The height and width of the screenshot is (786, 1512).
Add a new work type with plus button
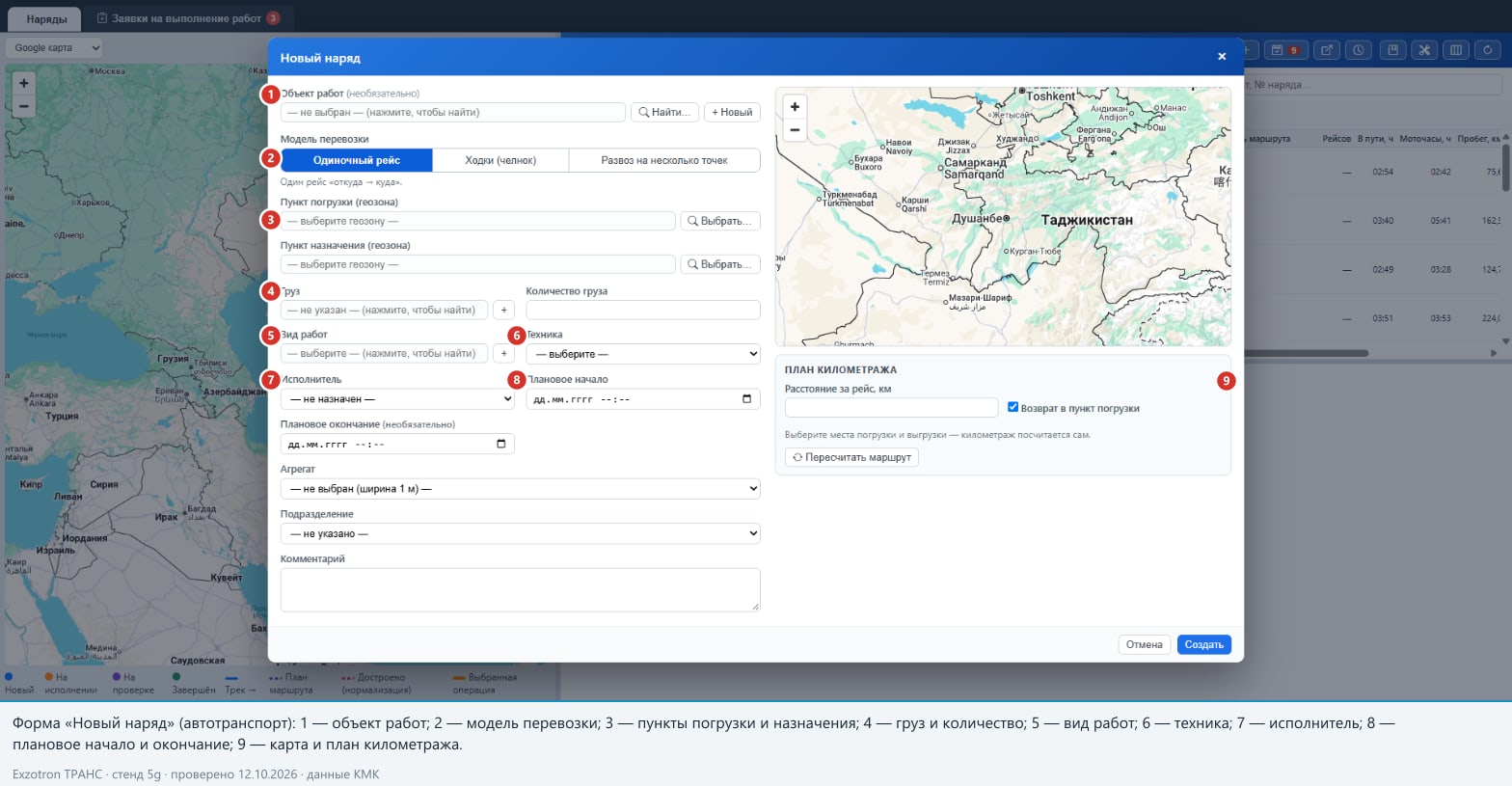click(503, 353)
